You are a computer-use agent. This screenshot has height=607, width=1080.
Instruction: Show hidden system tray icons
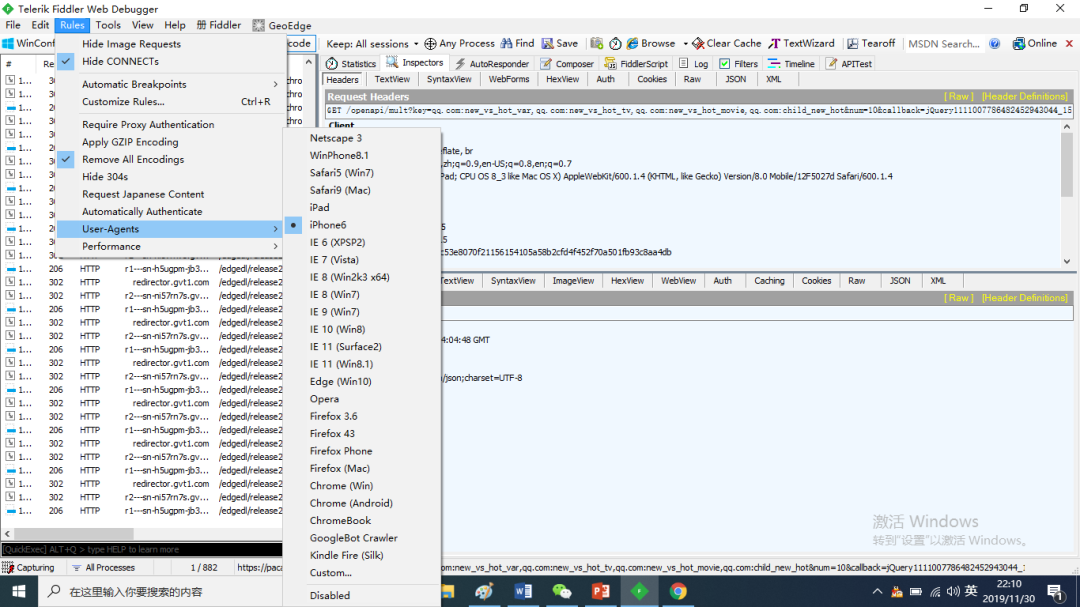click(877, 591)
